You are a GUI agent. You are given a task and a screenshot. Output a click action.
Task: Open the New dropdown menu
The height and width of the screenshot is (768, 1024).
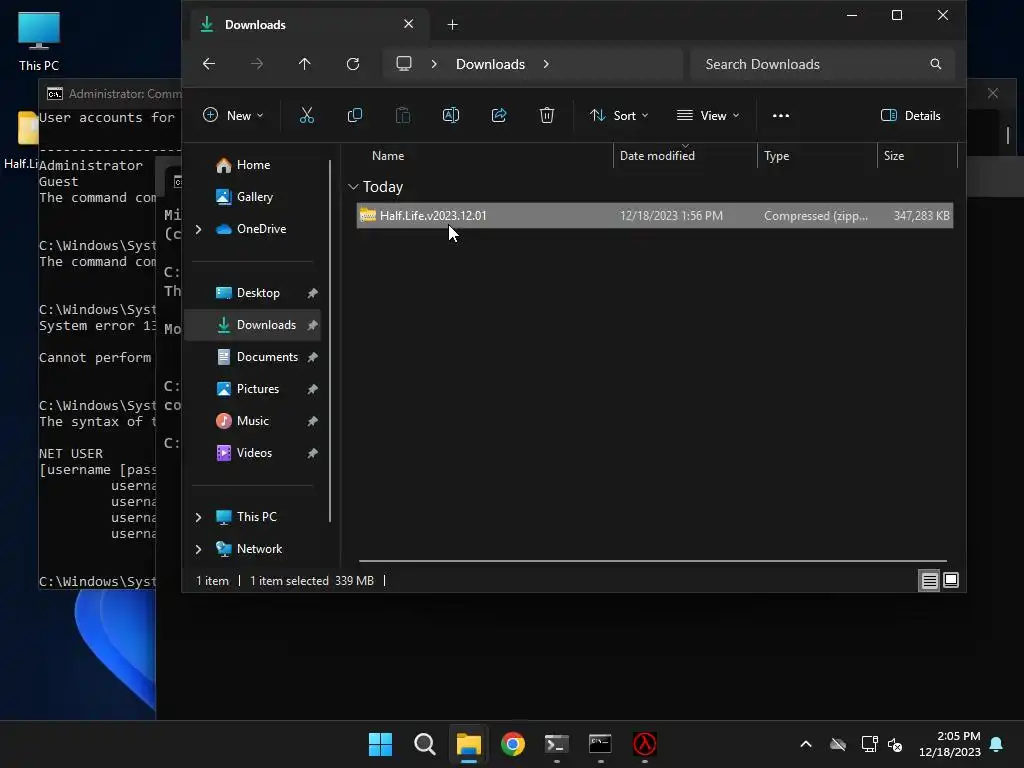233,116
